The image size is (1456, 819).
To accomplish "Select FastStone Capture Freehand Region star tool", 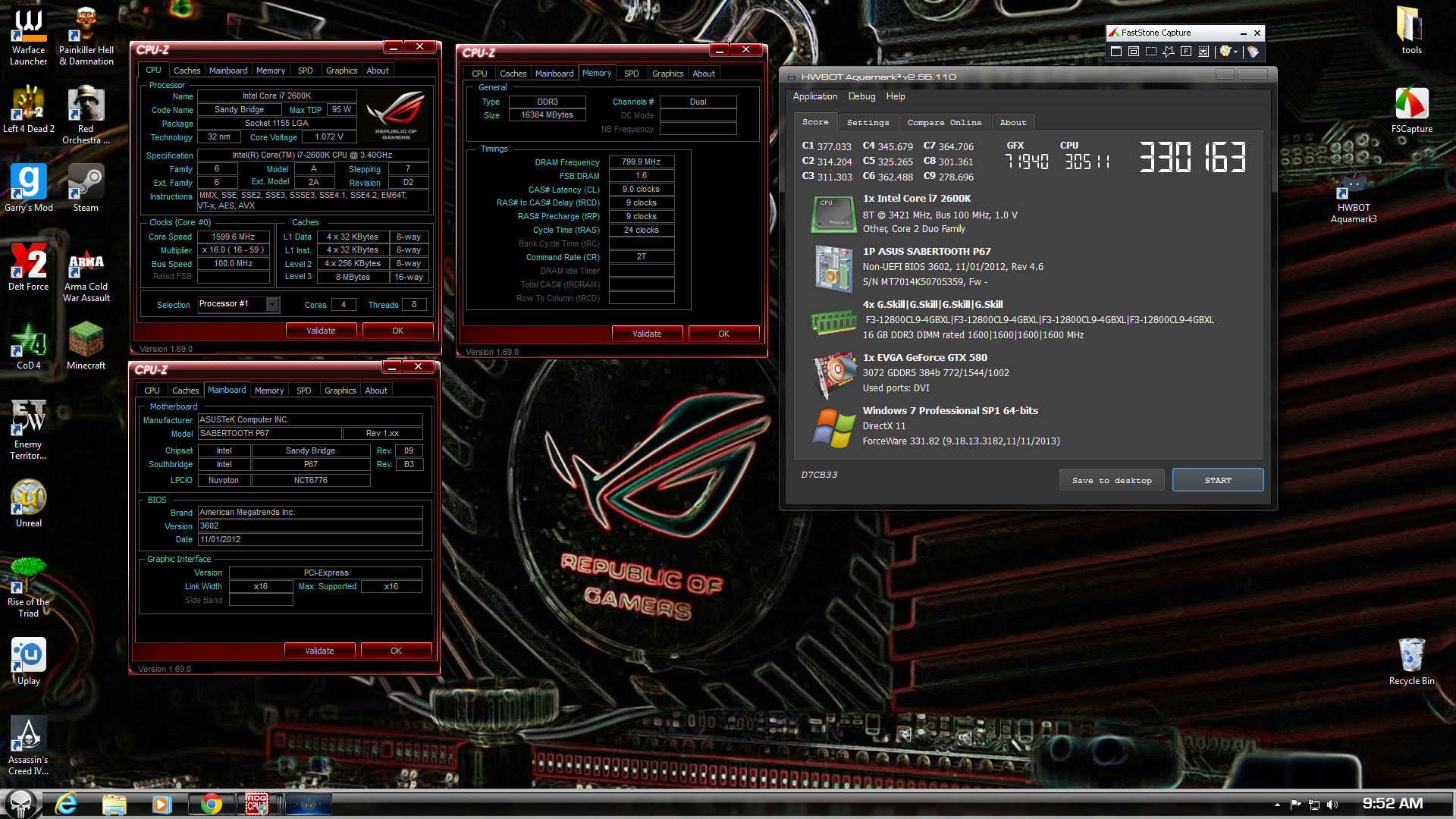I will (1168, 52).
